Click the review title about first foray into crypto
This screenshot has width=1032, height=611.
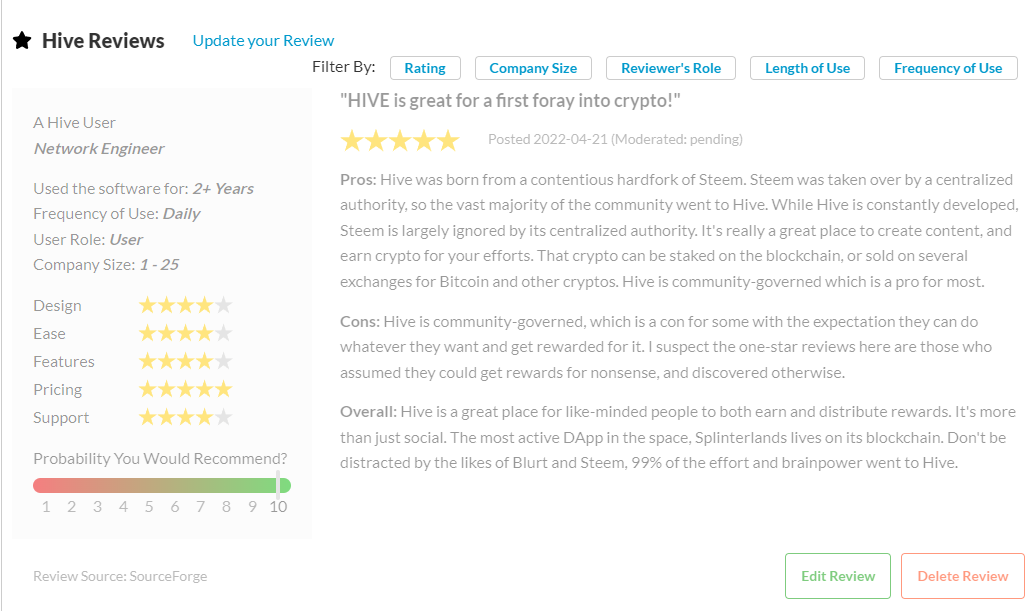510,101
